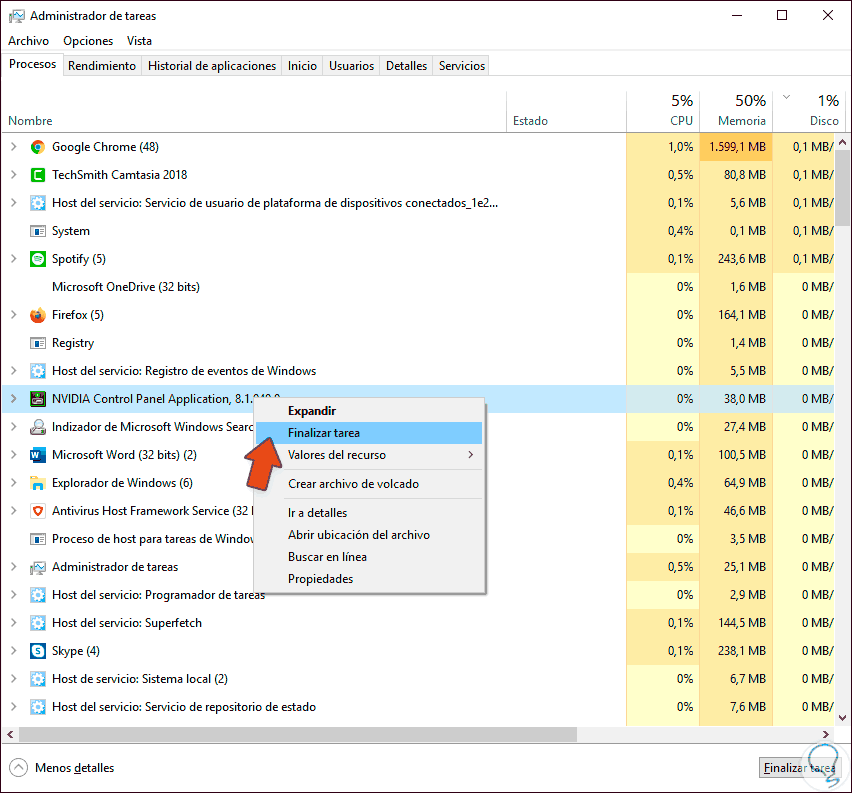Click the Spotify process icon
852x793 pixels.
37,259
